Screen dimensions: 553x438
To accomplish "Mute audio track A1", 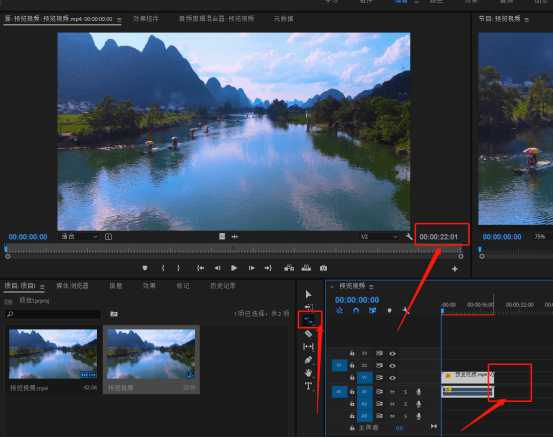I will pos(392,392).
